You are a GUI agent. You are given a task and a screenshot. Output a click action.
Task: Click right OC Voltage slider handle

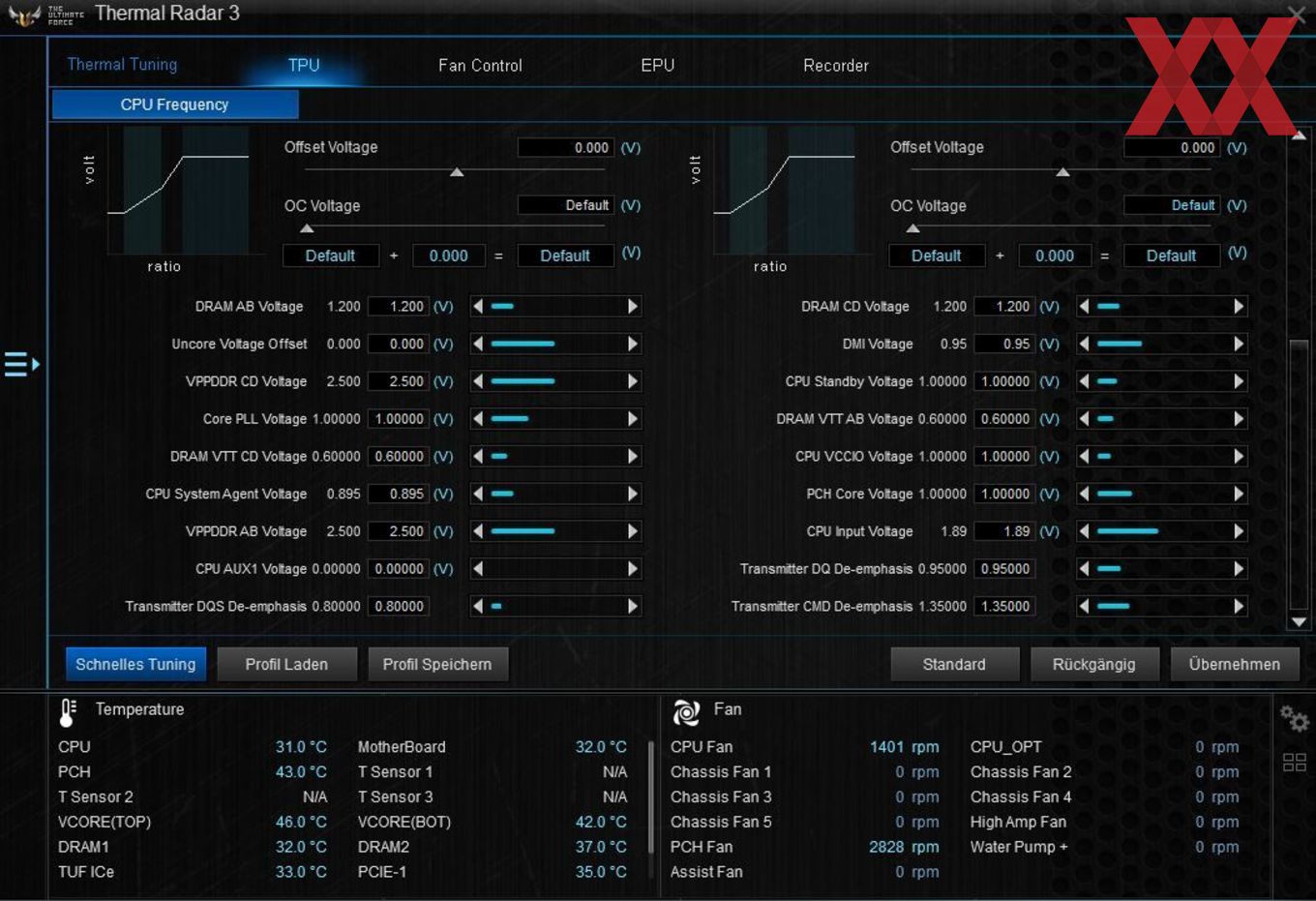(x=912, y=229)
